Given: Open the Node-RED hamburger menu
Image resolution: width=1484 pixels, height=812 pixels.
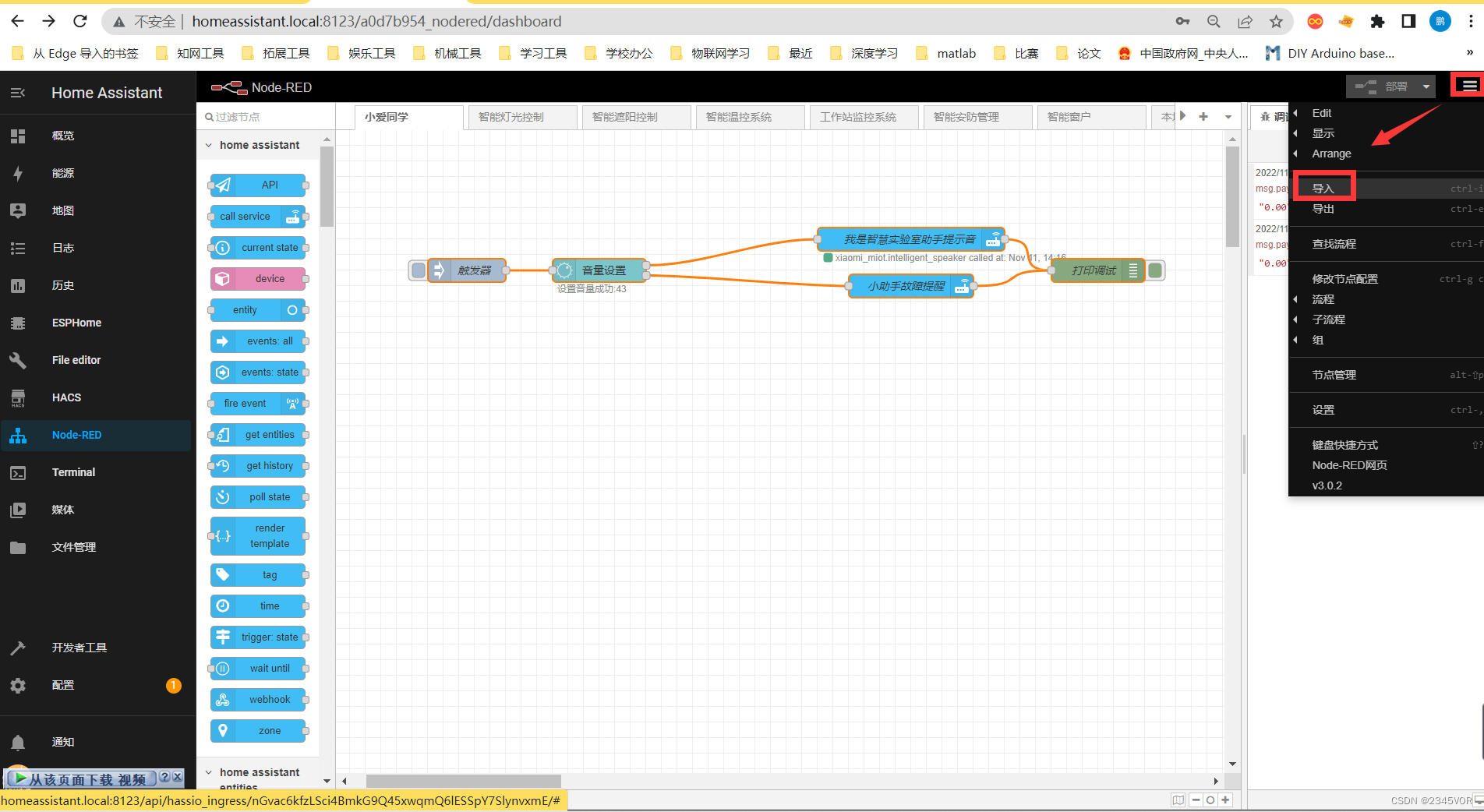Looking at the screenshot, I should point(1468,86).
